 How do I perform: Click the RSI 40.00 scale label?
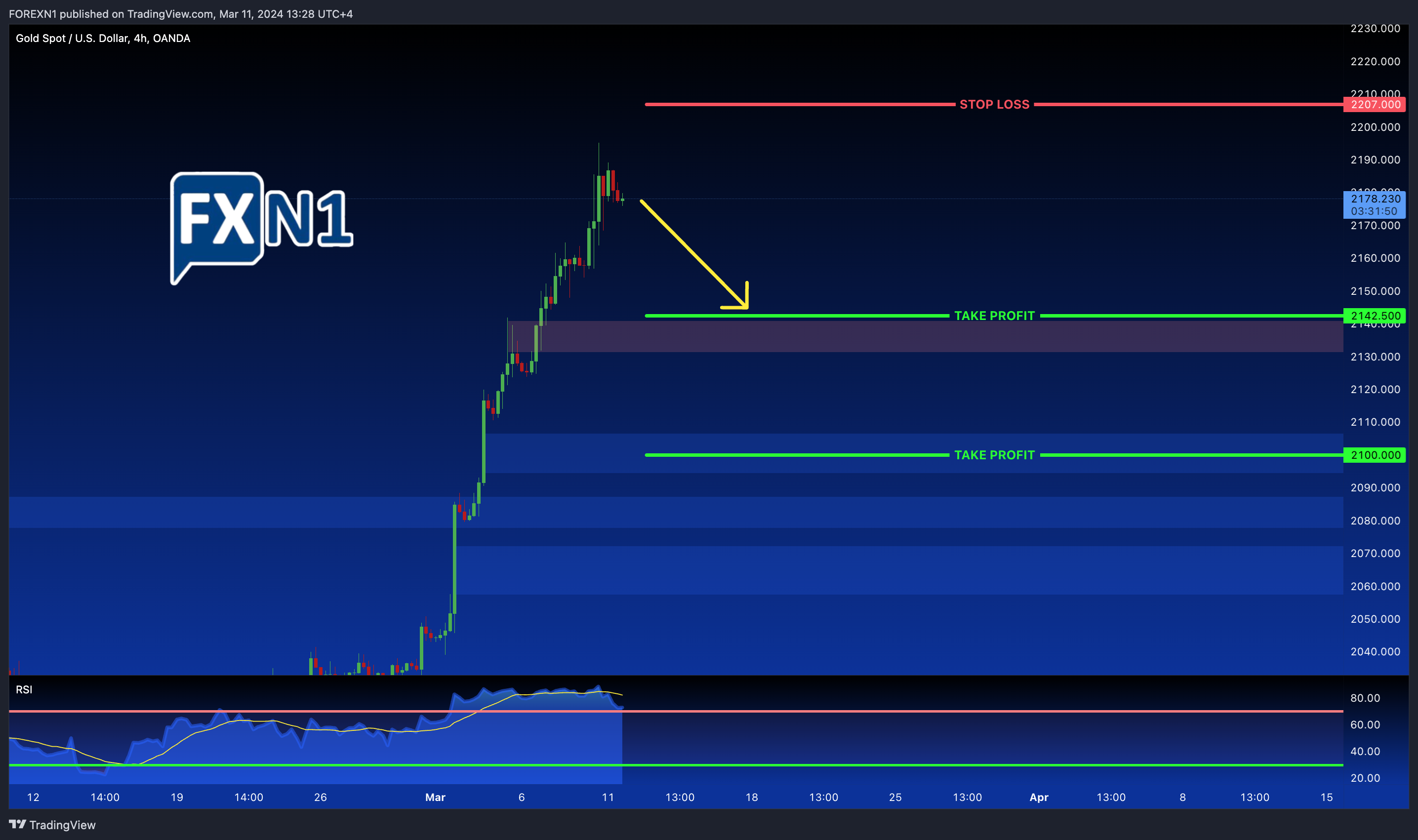1365,751
